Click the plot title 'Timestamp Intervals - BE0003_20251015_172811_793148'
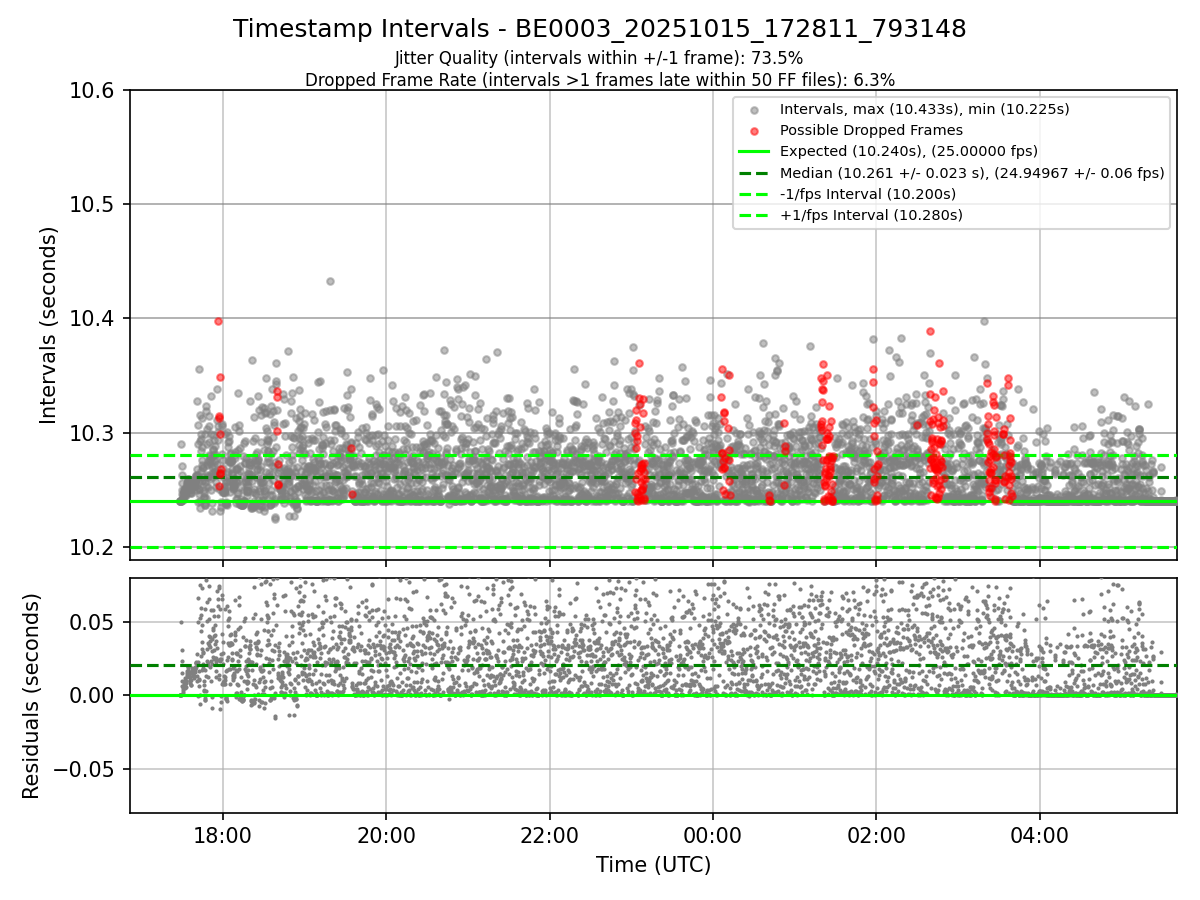Screen dimensions: 1200x900 [x=600, y=29]
